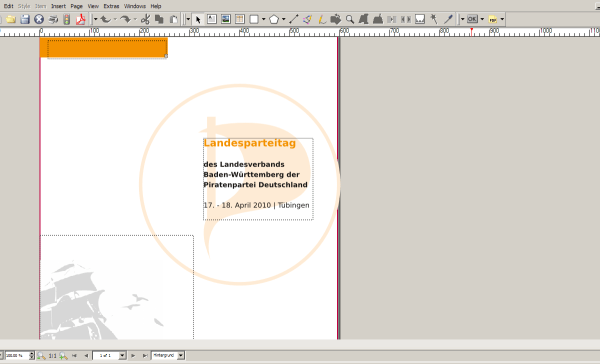Click the Save floppy disk icon
Screen dimensions: 600x364
click(x=25, y=19)
